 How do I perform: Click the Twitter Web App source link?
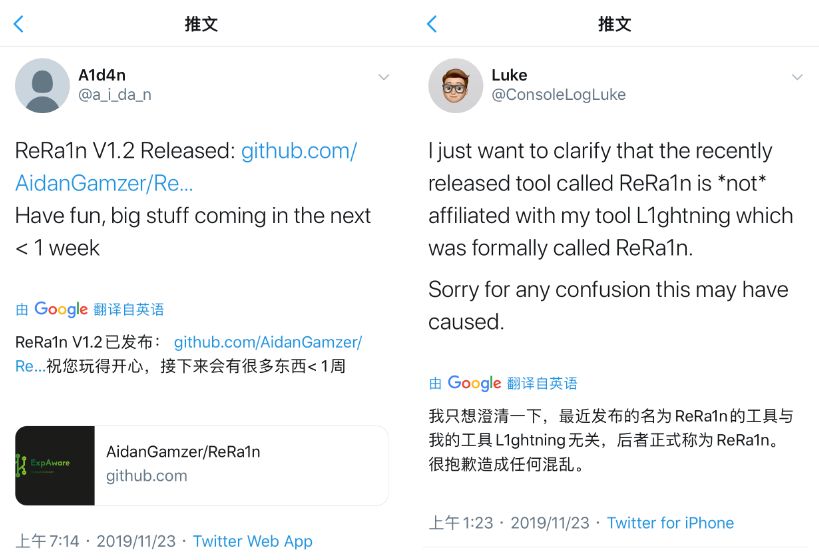pos(252,541)
